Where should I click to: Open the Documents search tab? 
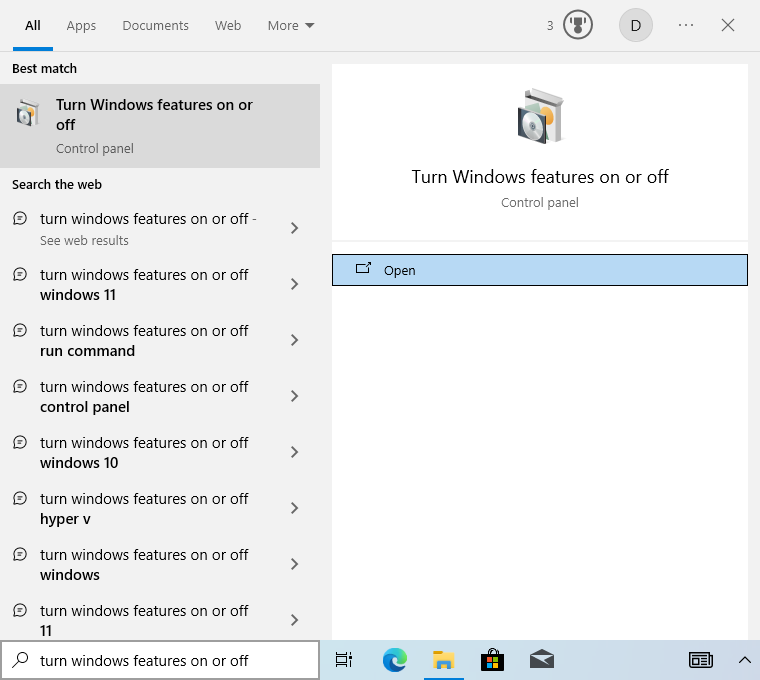click(x=155, y=25)
